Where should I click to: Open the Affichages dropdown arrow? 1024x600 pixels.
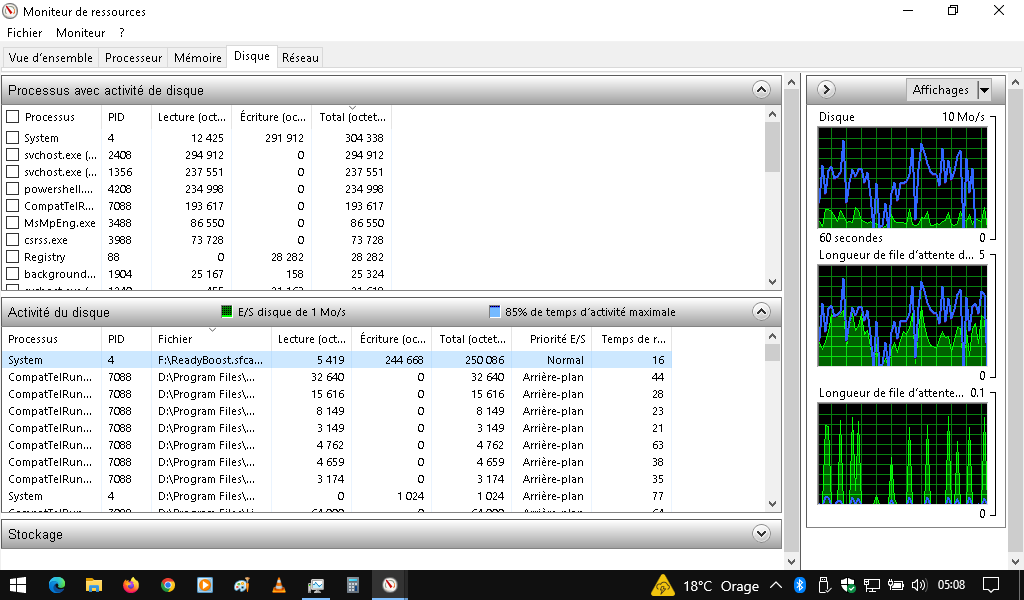click(984, 89)
